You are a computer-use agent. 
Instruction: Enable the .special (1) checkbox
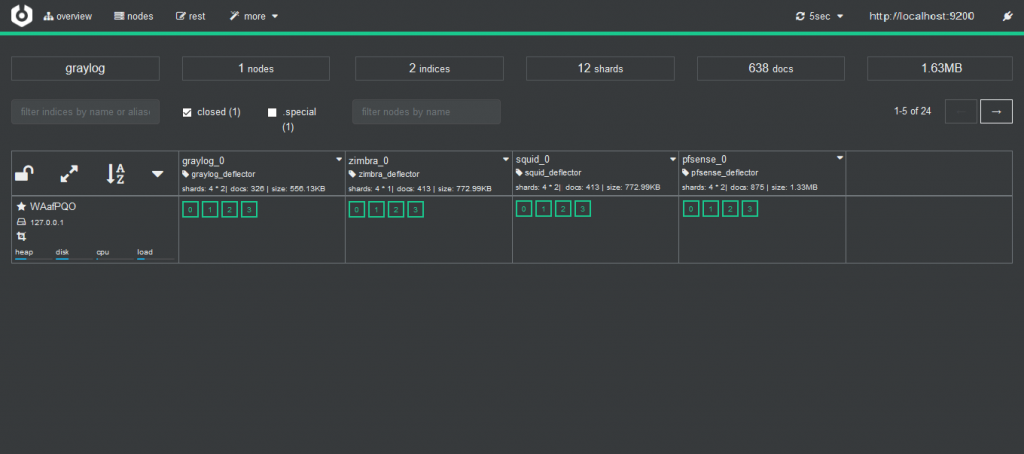coord(272,112)
